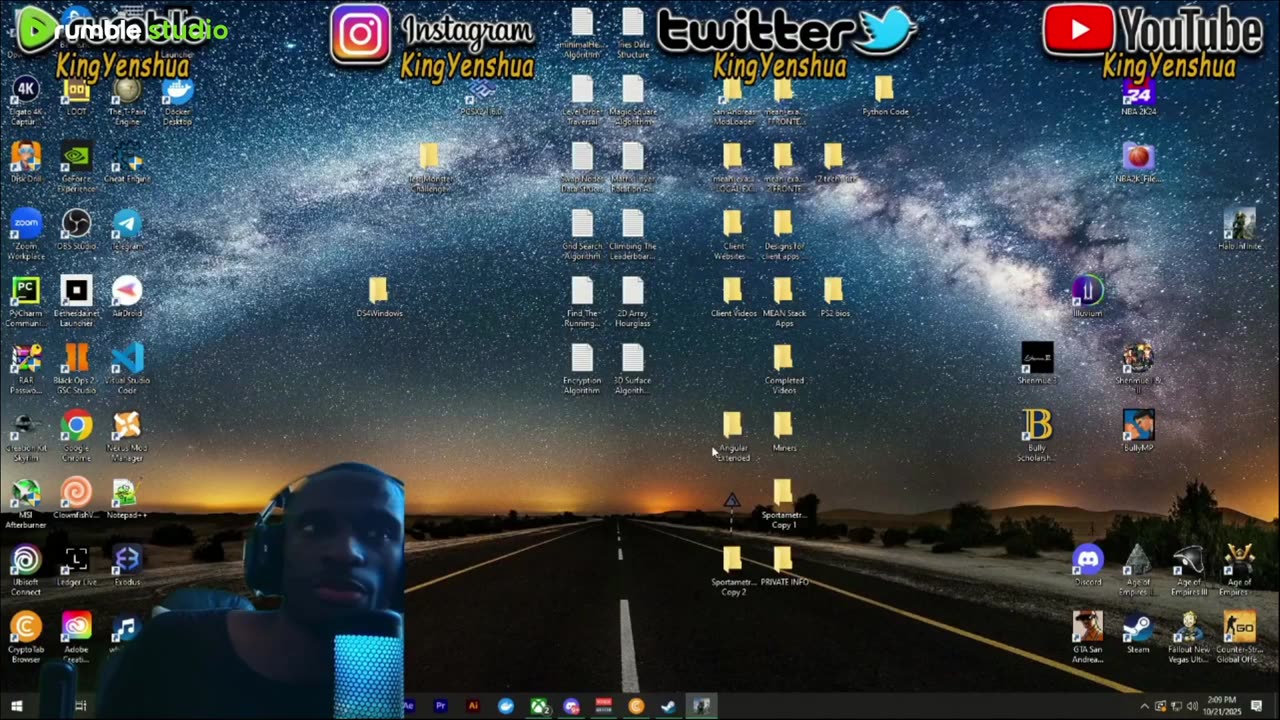The height and width of the screenshot is (720, 1280).
Task: Select the Level Order Traversal file
Action: [x=582, y=101]
